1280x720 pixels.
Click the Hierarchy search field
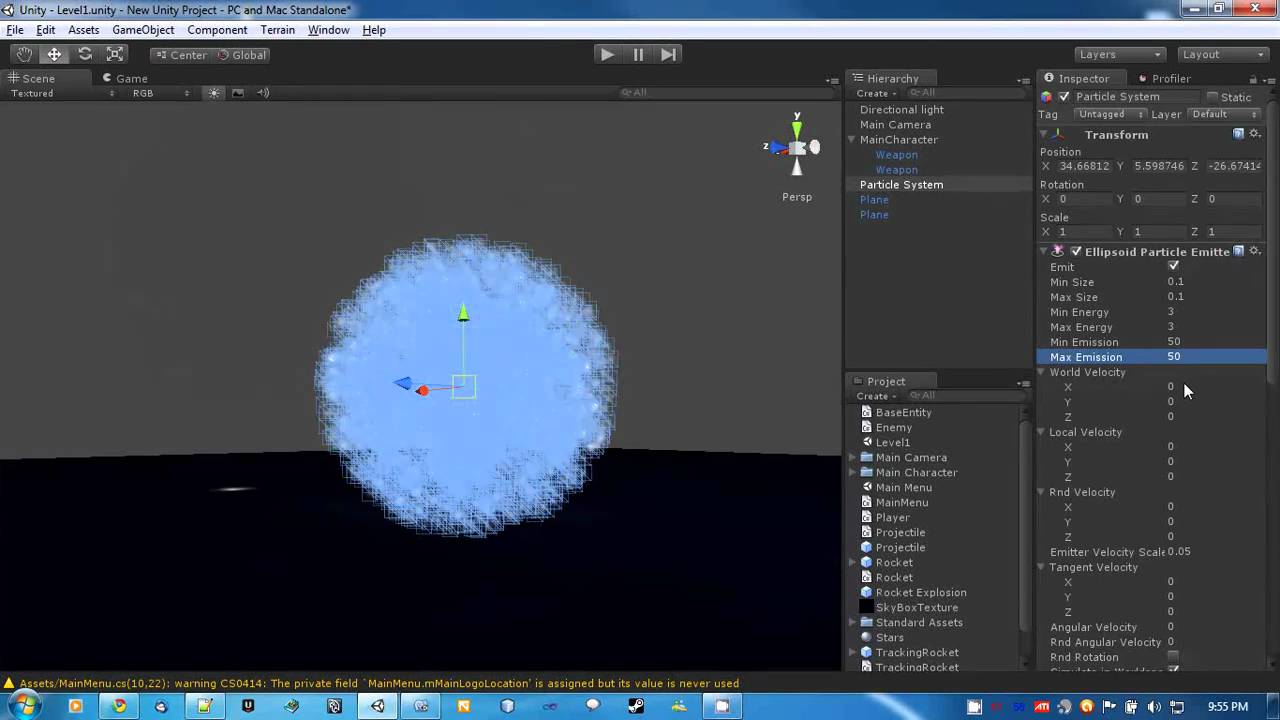[965, 93]
